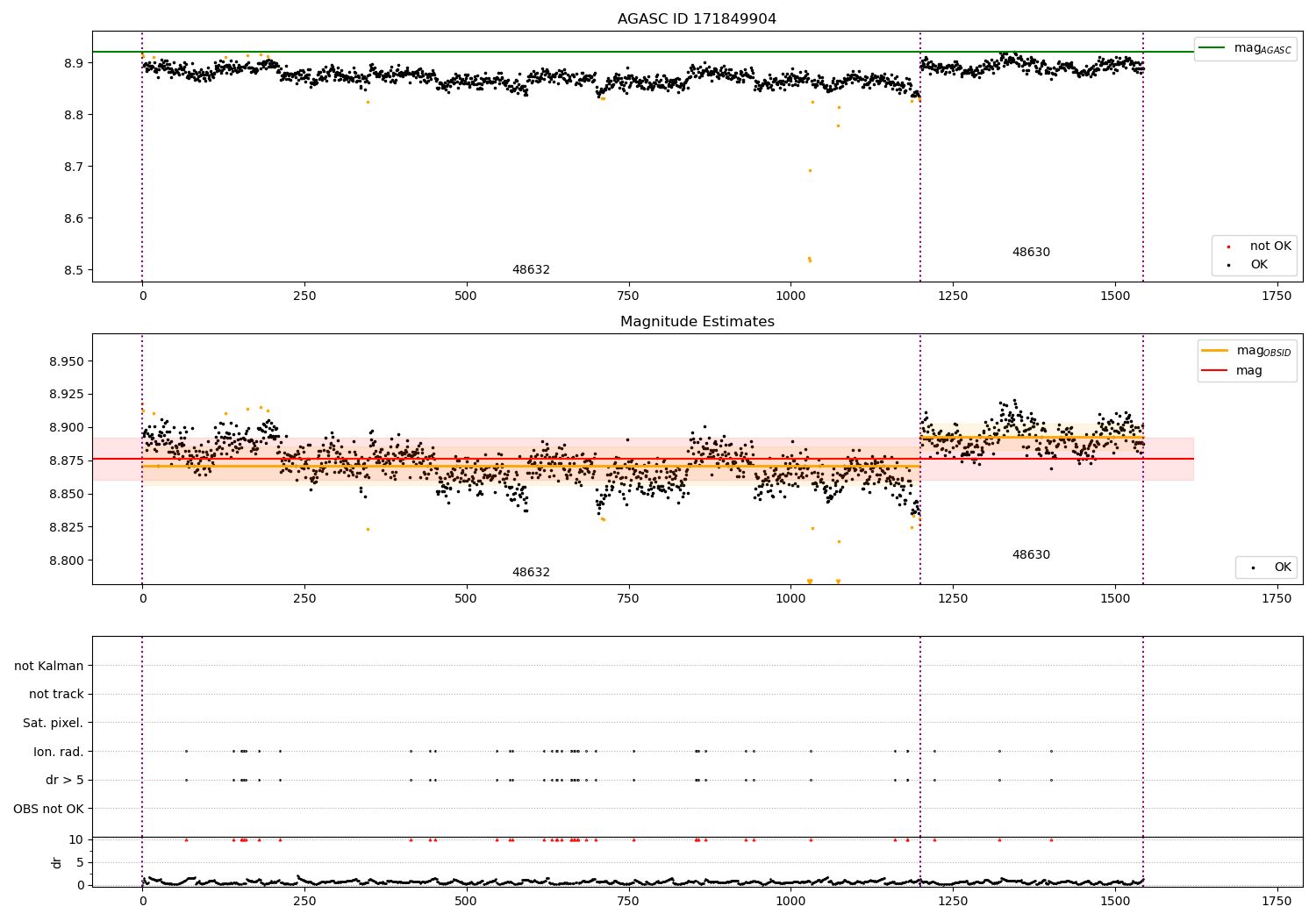
Task: Click the 'not track' row label
Action: 56,694
